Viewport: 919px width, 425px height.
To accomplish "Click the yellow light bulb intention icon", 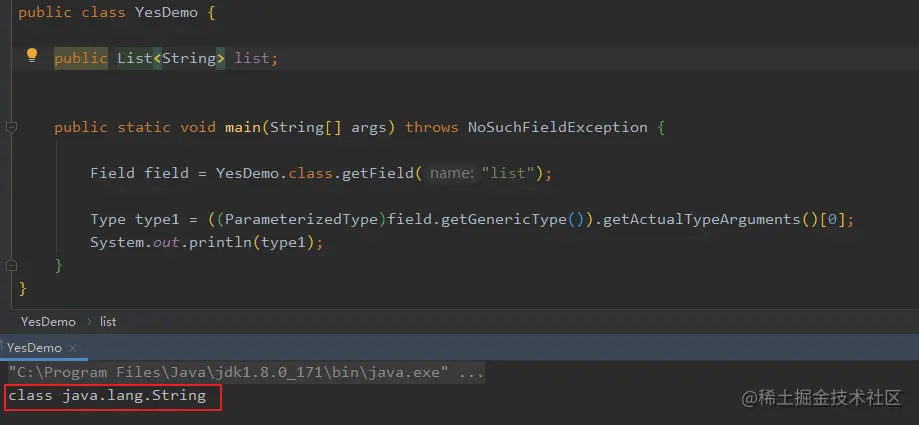I will click(x=32, y=56).
